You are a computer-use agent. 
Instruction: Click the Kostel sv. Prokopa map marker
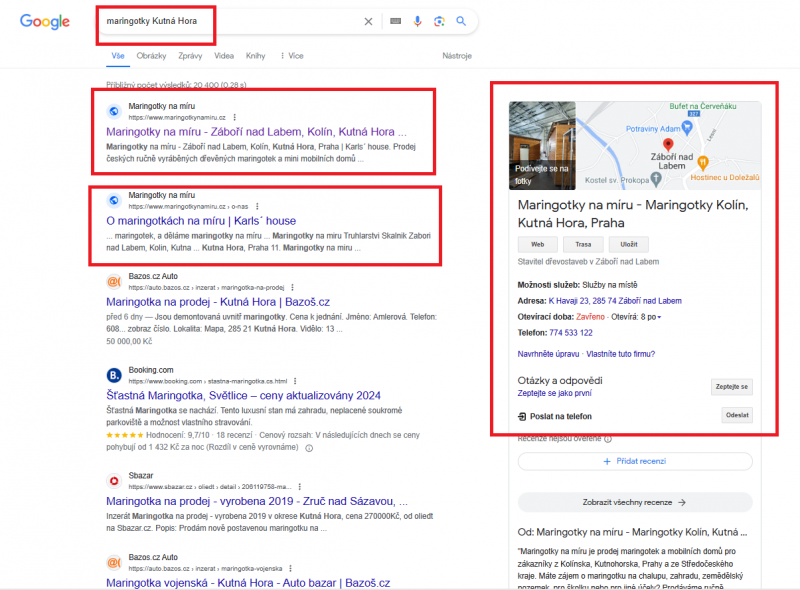tap(656, 179)
